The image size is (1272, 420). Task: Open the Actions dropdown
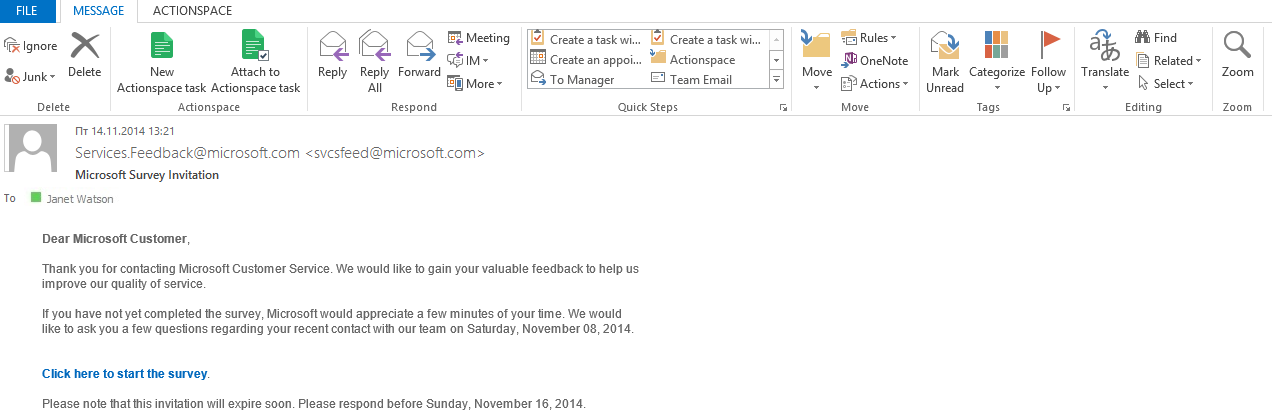pos(875,84)
